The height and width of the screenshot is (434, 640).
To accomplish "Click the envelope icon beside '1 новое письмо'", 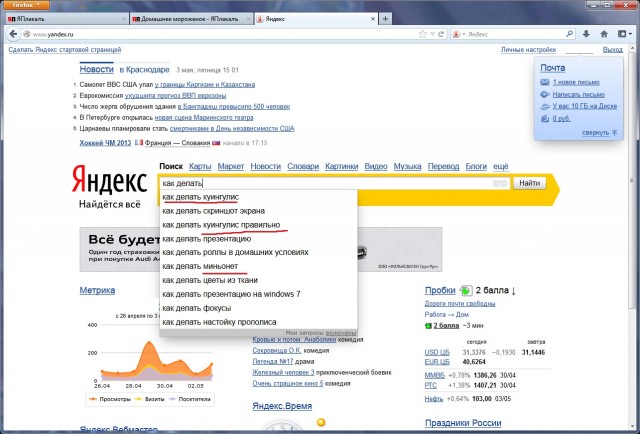I will pos(545,81).
